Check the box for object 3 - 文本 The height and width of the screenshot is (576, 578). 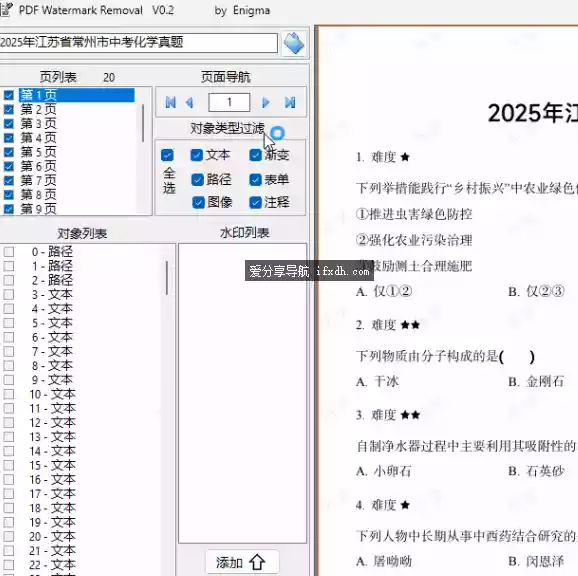(x=9, y=294)
